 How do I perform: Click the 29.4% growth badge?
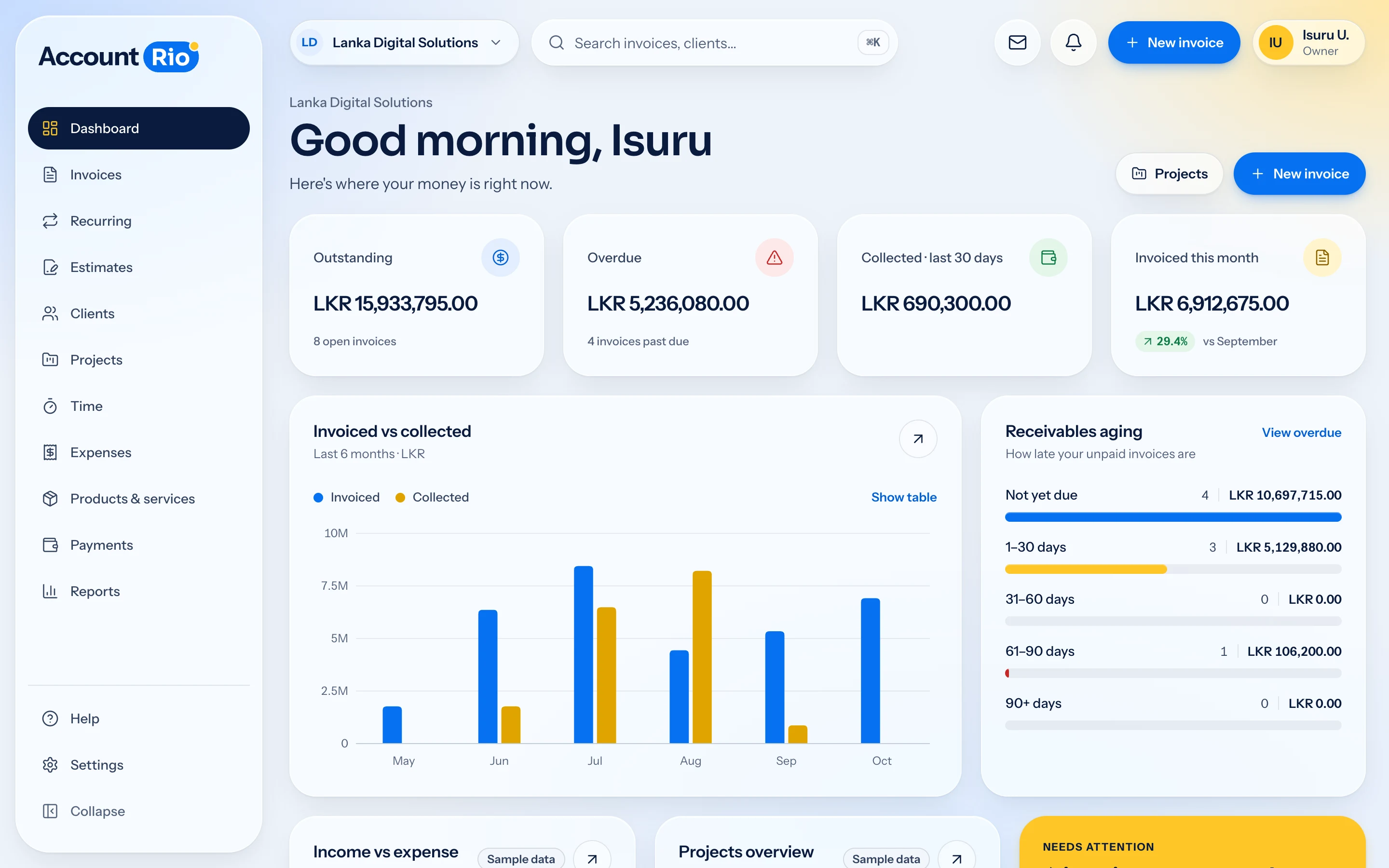pyautogui.click(x=1165, y=341)
